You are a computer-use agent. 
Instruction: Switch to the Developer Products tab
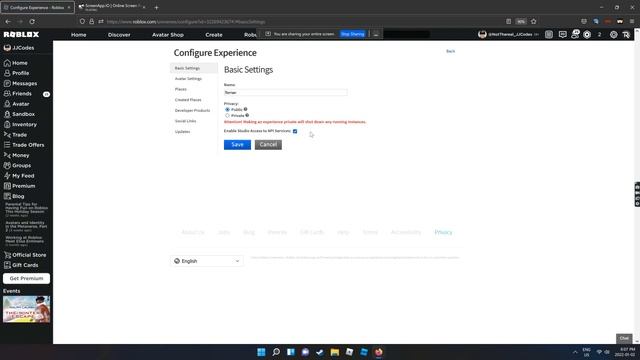192,111
